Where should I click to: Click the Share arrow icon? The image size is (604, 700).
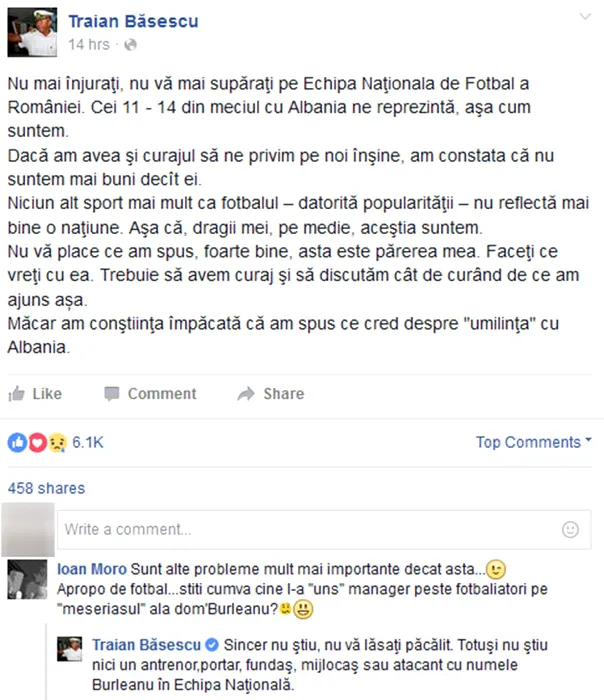pyautogui.click(x=246, y=394)
